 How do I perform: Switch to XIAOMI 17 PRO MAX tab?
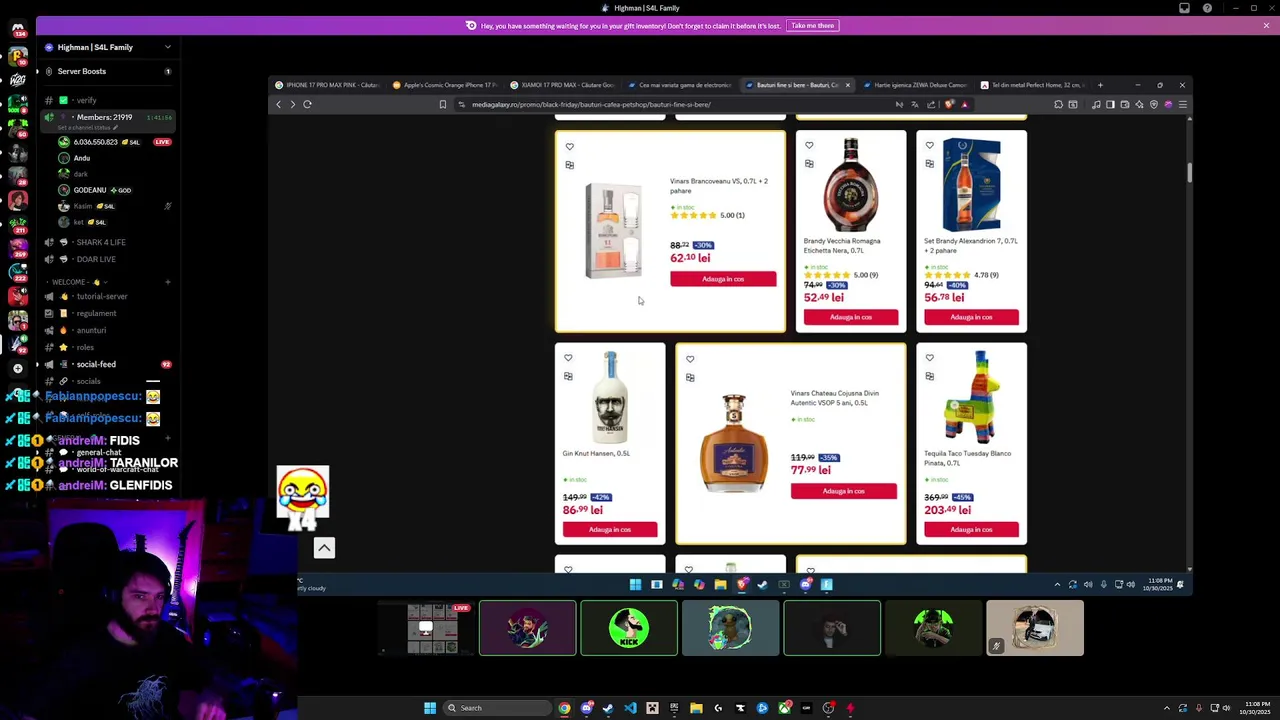562,85
